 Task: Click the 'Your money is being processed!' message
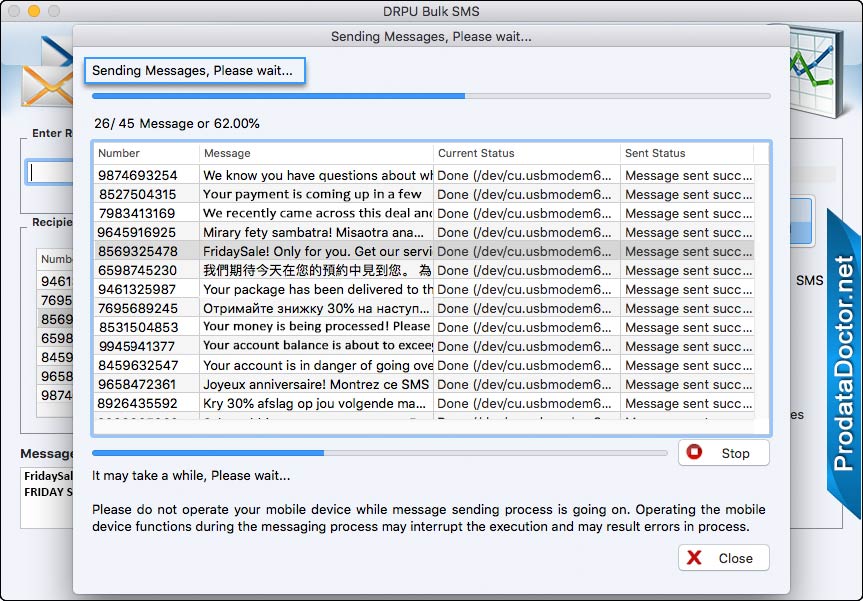[316, 327]
